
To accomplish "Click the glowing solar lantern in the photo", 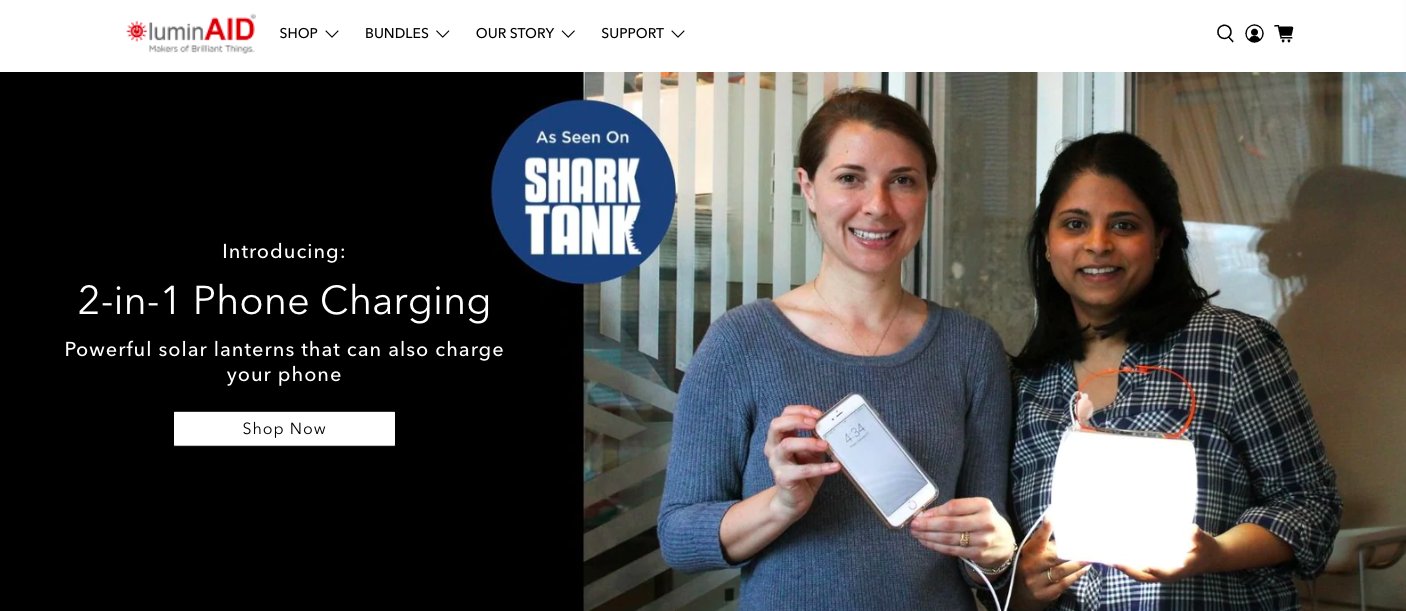I will coord(1123,496).
